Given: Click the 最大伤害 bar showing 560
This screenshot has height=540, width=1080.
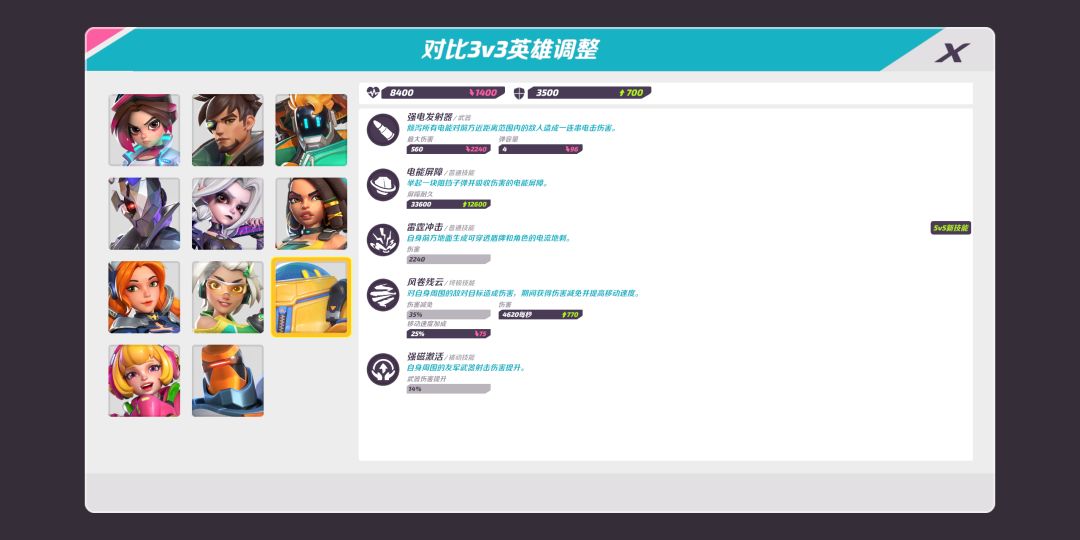Looking at the screenshot, I should point(448,149).
